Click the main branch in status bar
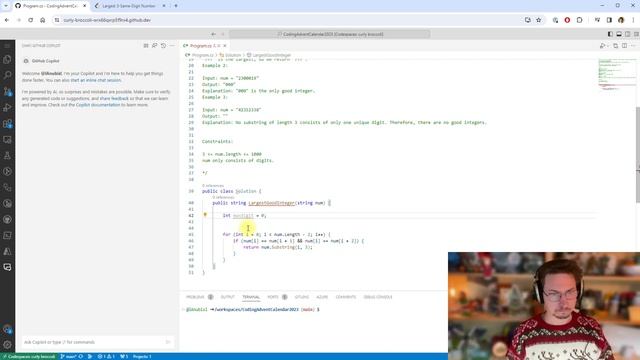Image resolution: width=640 pixels, height=360 pixels. [x=69, y=356]
